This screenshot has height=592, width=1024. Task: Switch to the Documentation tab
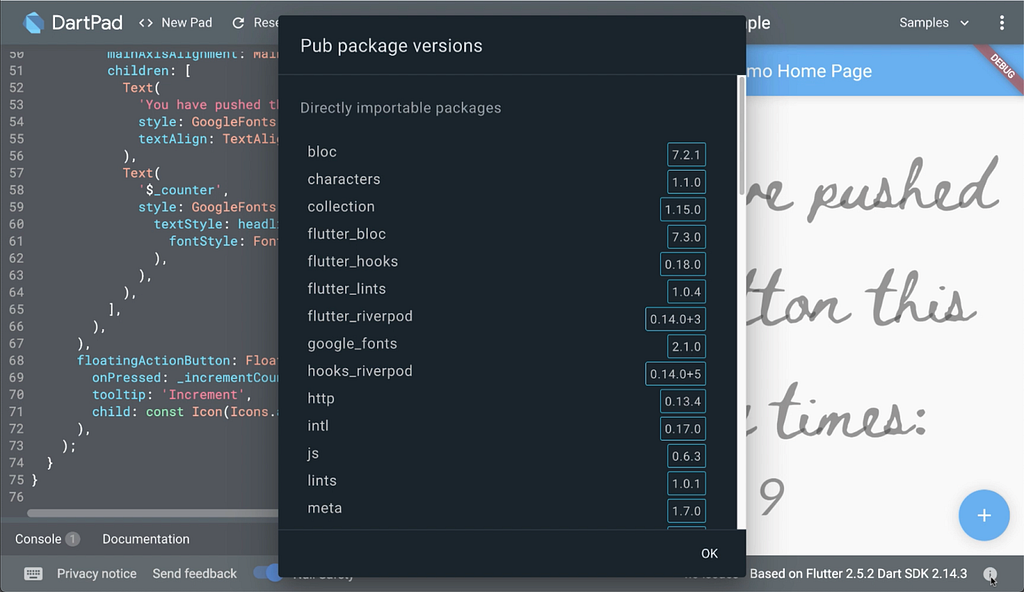tap(146, 539)
